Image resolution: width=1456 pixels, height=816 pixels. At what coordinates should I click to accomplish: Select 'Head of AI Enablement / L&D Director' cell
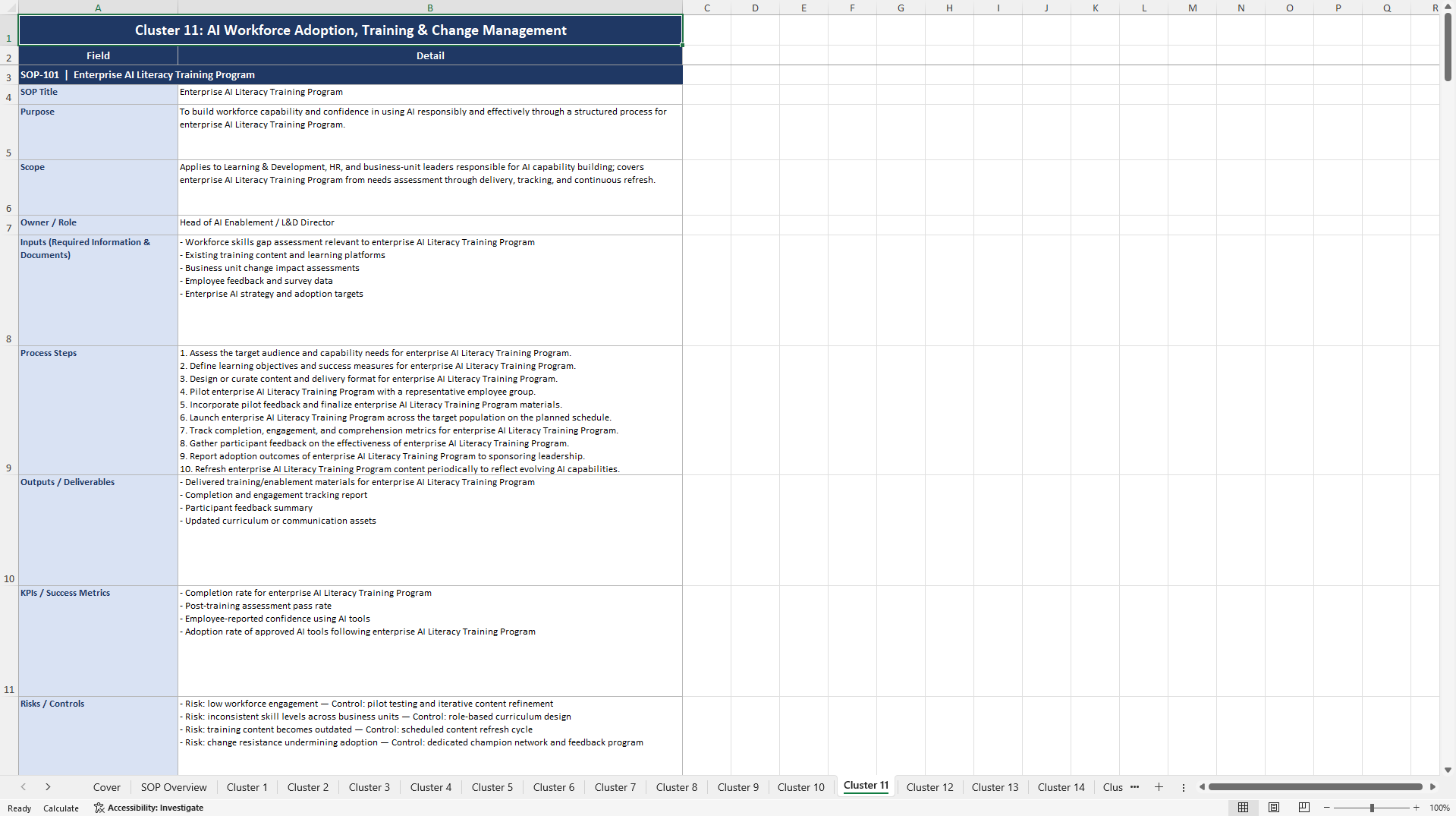point(430,225)
